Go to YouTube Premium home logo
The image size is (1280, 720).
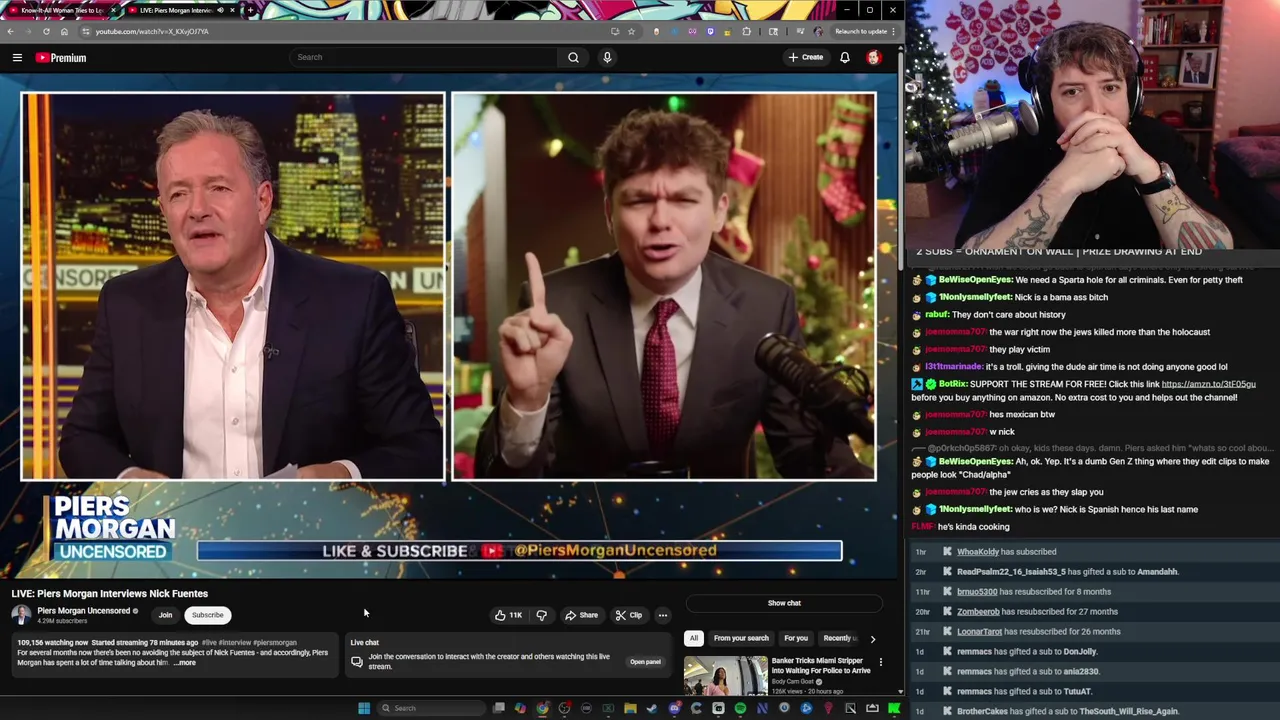[61, 58]
